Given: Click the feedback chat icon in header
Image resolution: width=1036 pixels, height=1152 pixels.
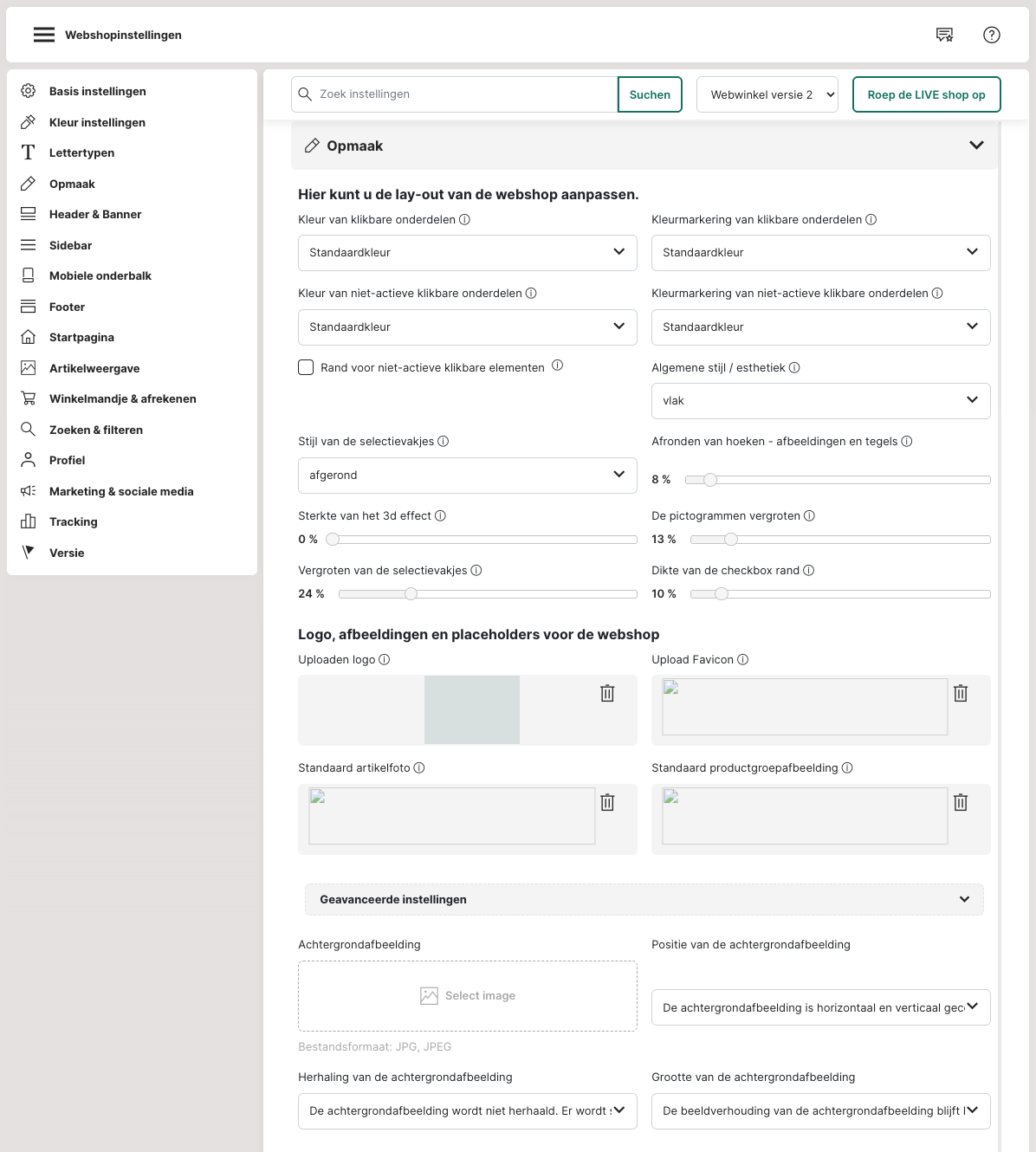Looking at the screenshot, I should [x=944, y=35].
